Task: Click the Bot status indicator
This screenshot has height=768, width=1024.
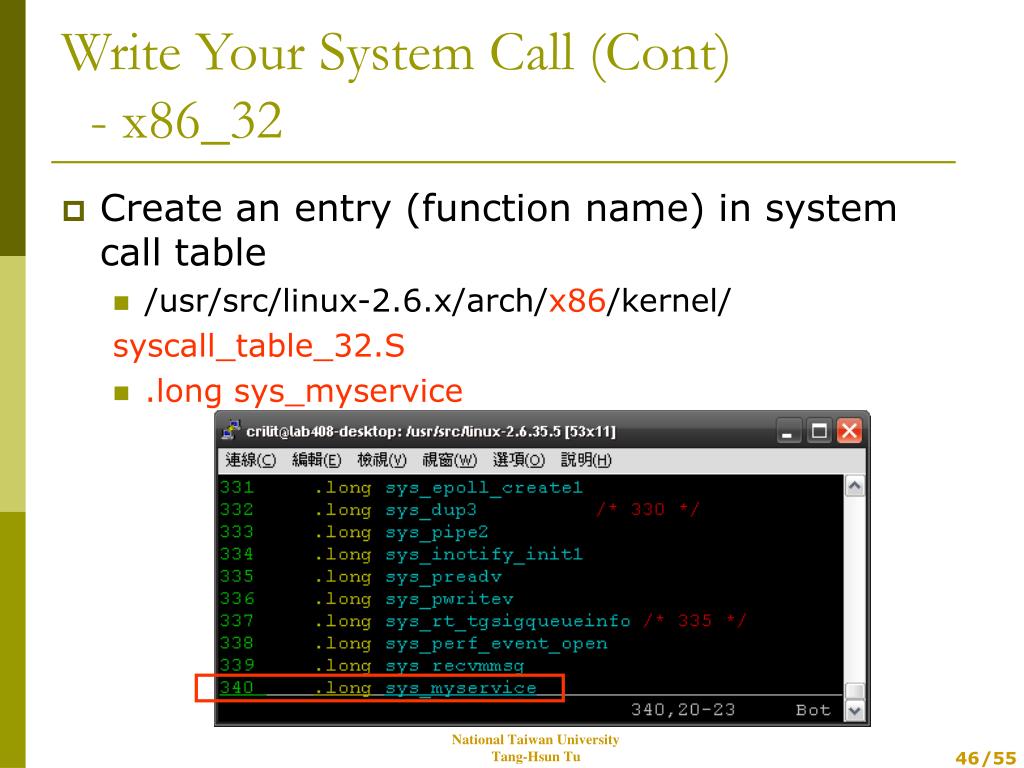Action: tap(813, 710)
